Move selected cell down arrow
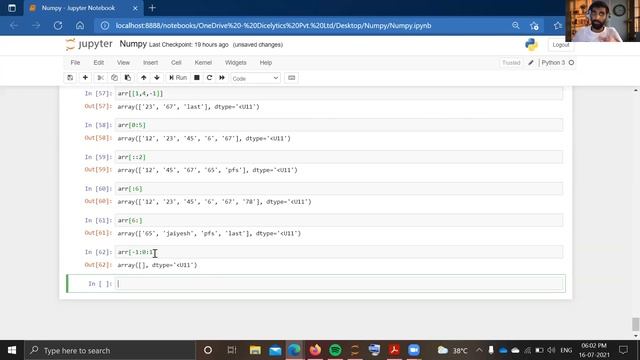 [x=157, y=78]
